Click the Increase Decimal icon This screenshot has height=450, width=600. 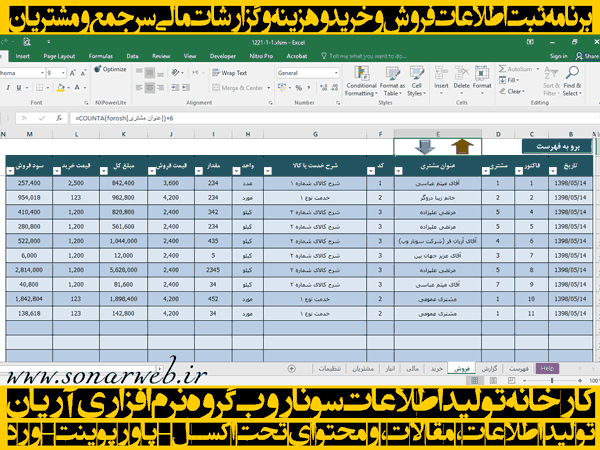(324, 88)
